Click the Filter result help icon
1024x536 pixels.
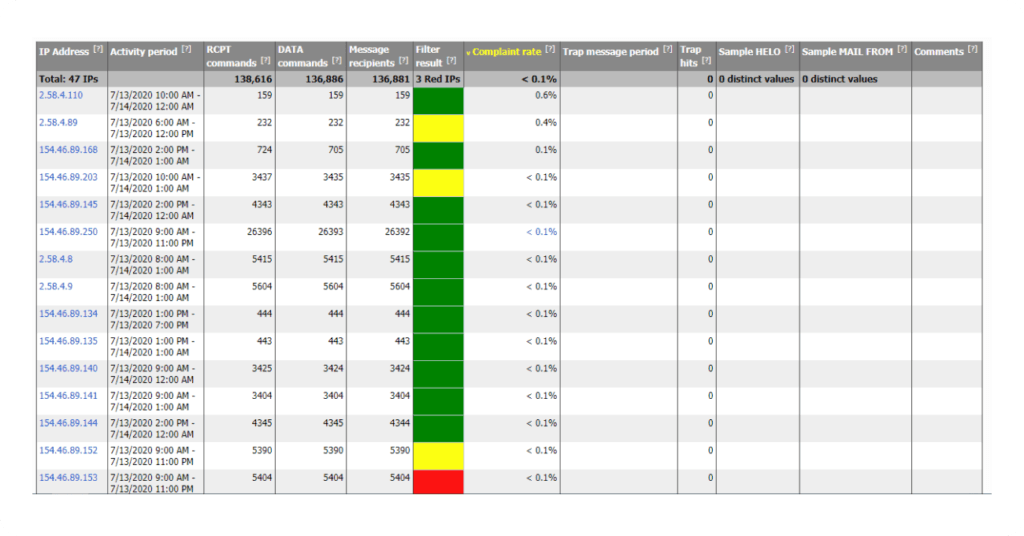(x=452, y=61)
